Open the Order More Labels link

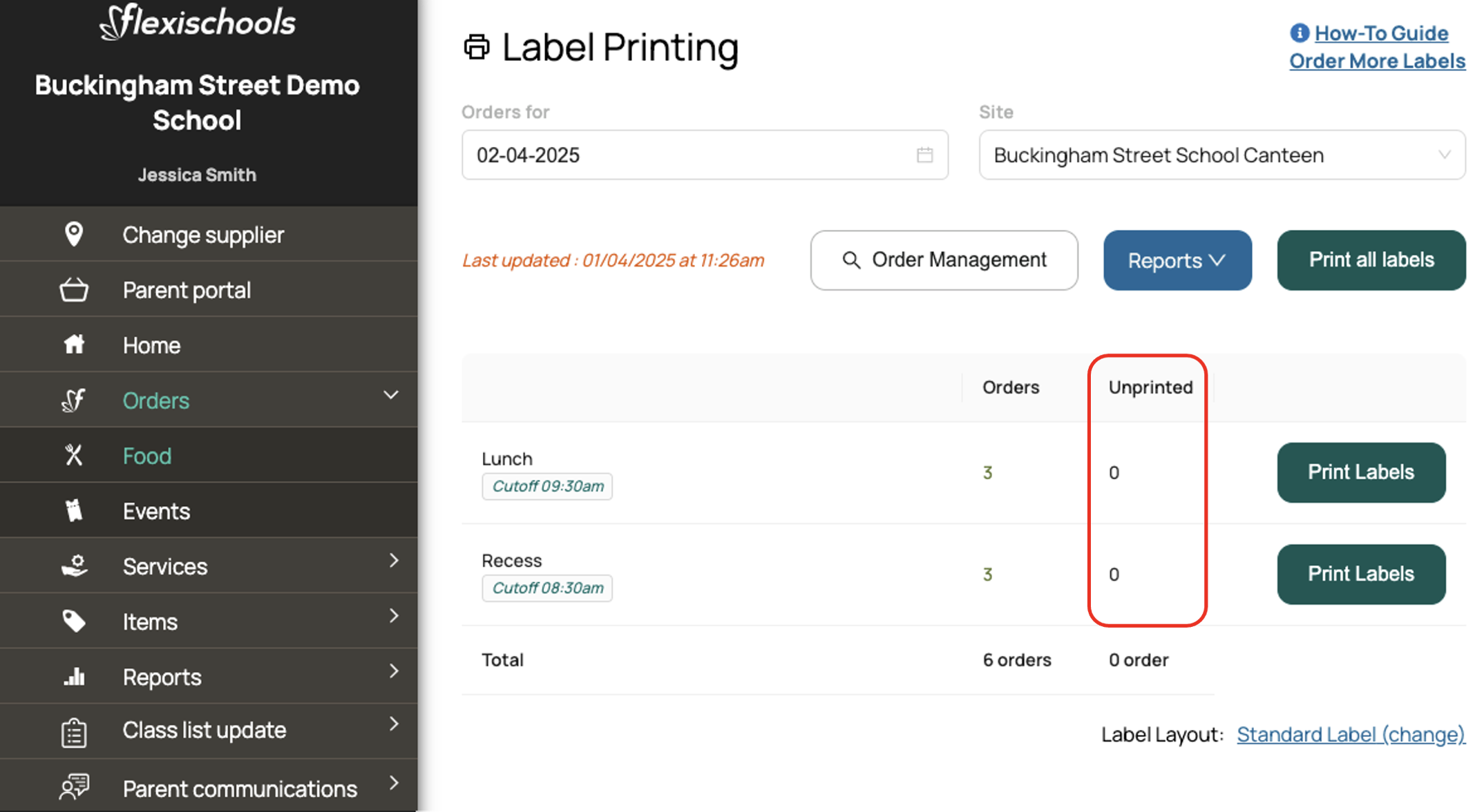pyautogui.click(x=1377, y=61)
